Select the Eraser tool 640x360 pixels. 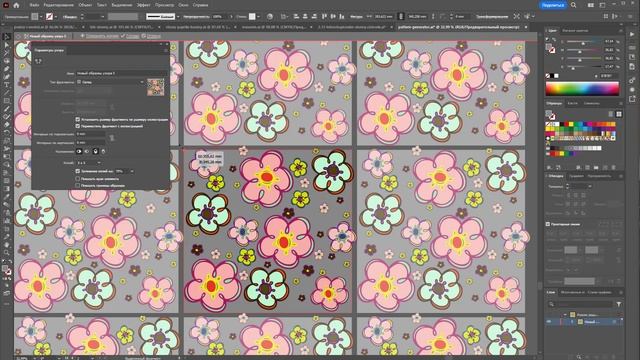pyautogui.click(x=7, y=124)
